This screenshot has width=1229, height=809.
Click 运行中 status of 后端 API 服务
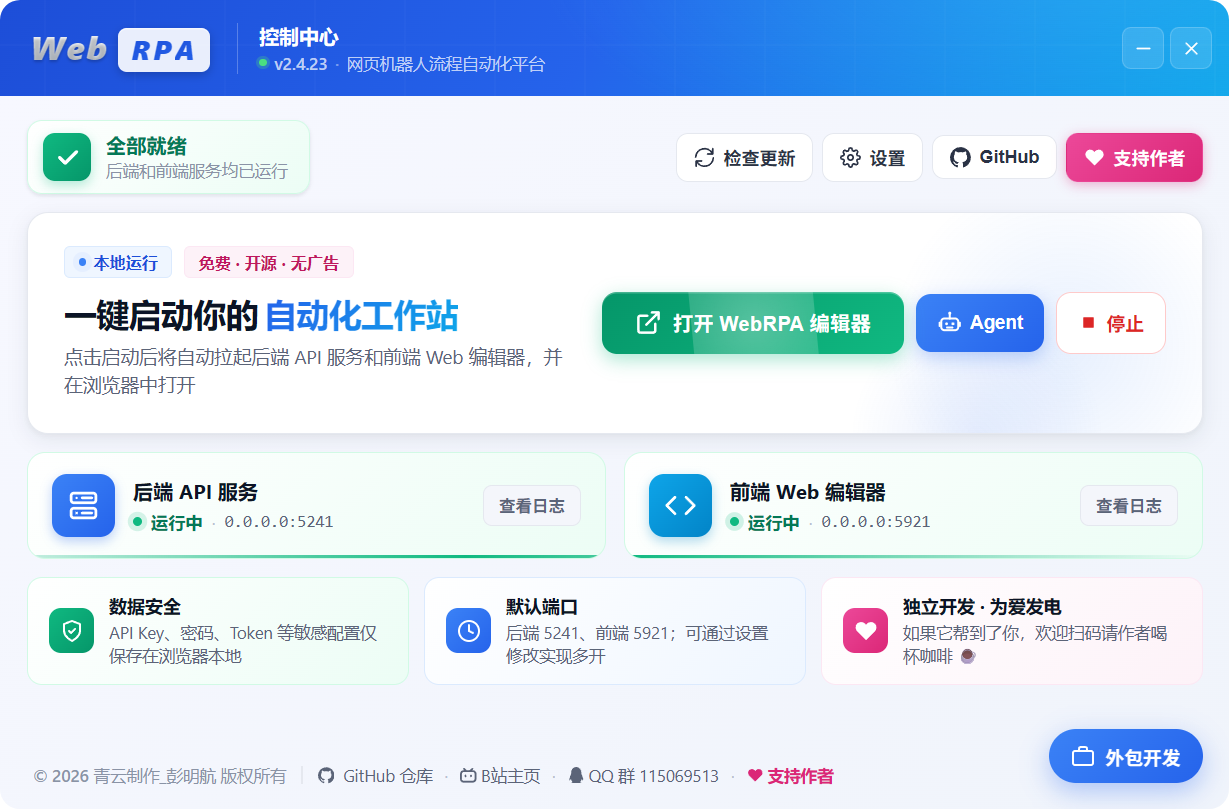click(x=166, y=522)
